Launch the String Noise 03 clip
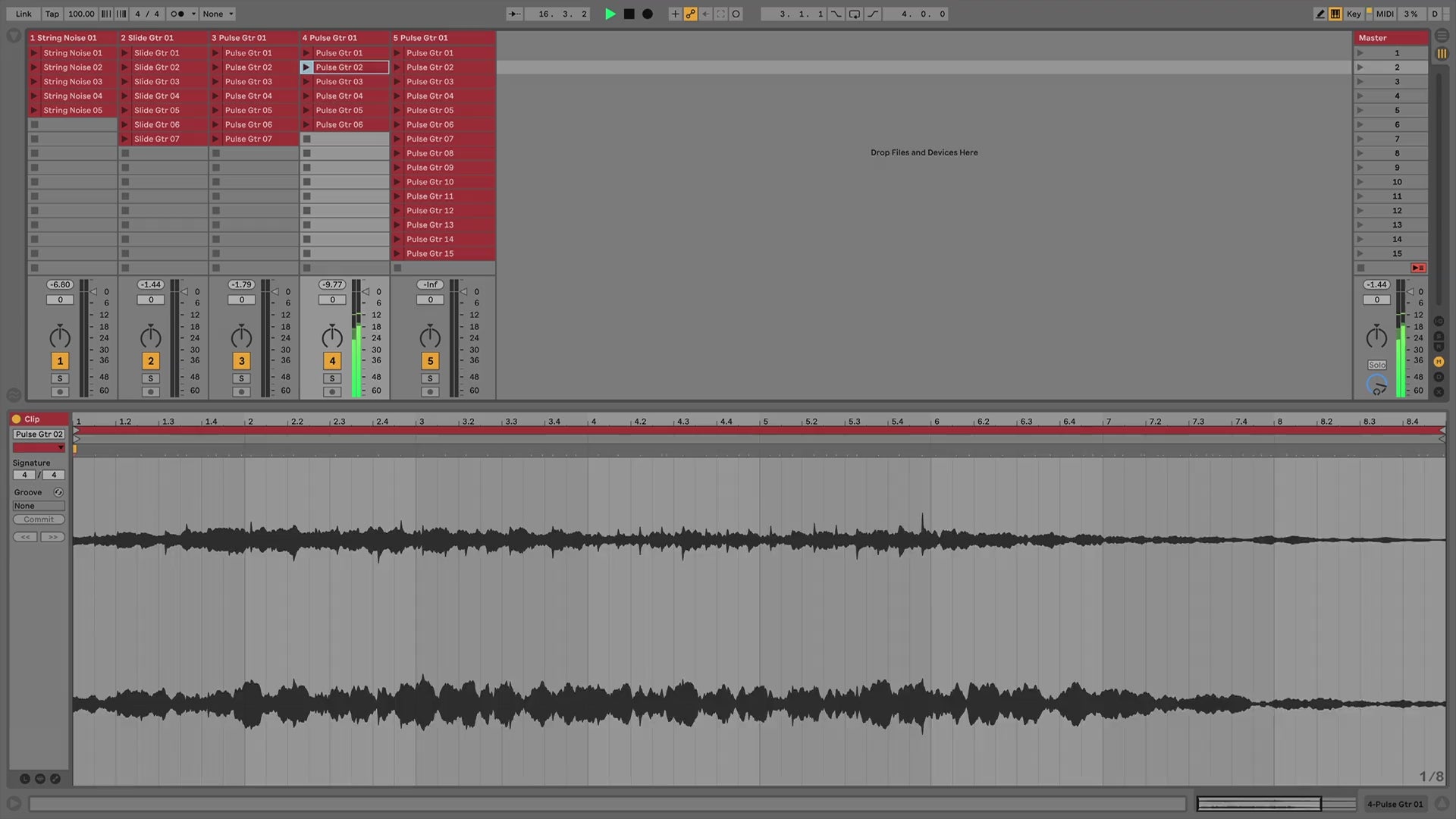The height and width of the screenshot is (819, 1456). [33, 82]
